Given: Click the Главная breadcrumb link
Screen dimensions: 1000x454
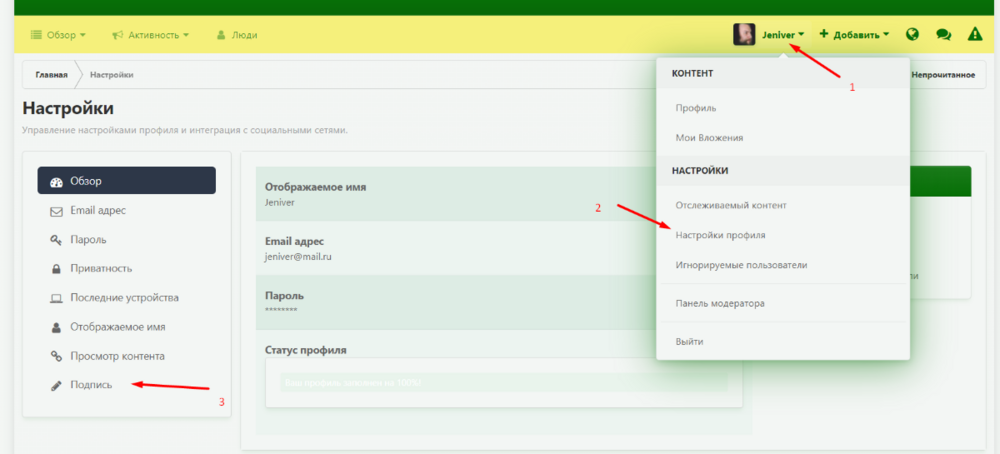Looking at the screenshot, I should tap(52, 75).
